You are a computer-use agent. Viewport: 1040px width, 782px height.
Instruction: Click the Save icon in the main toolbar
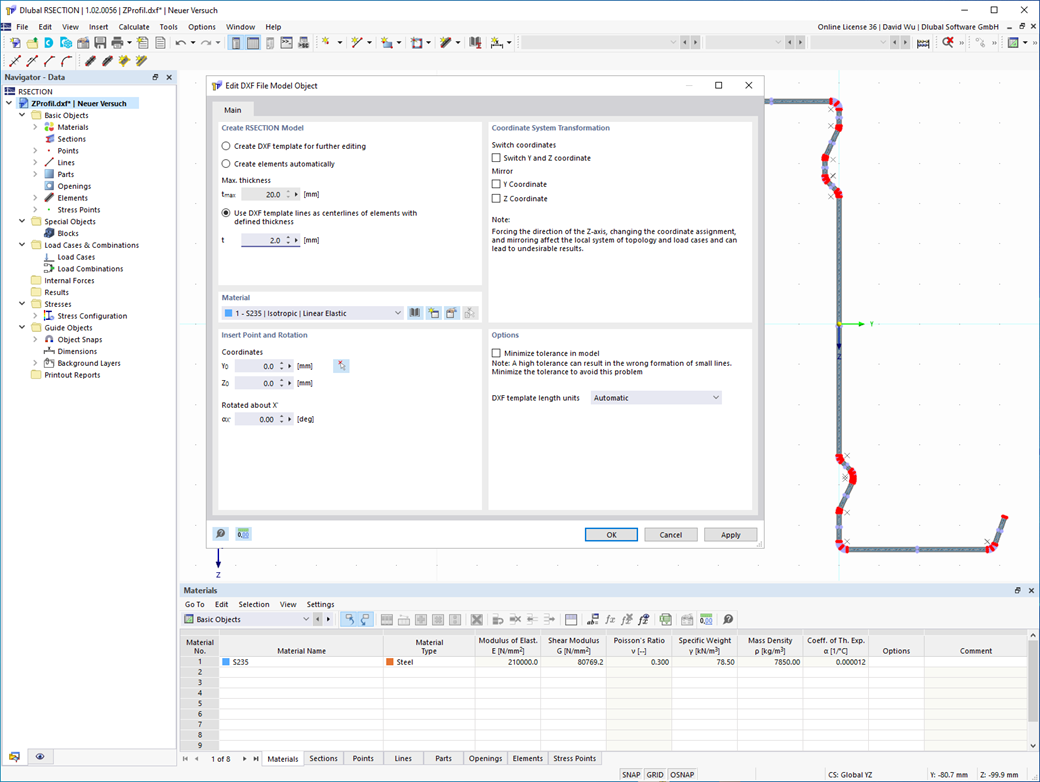coord(100,42)
